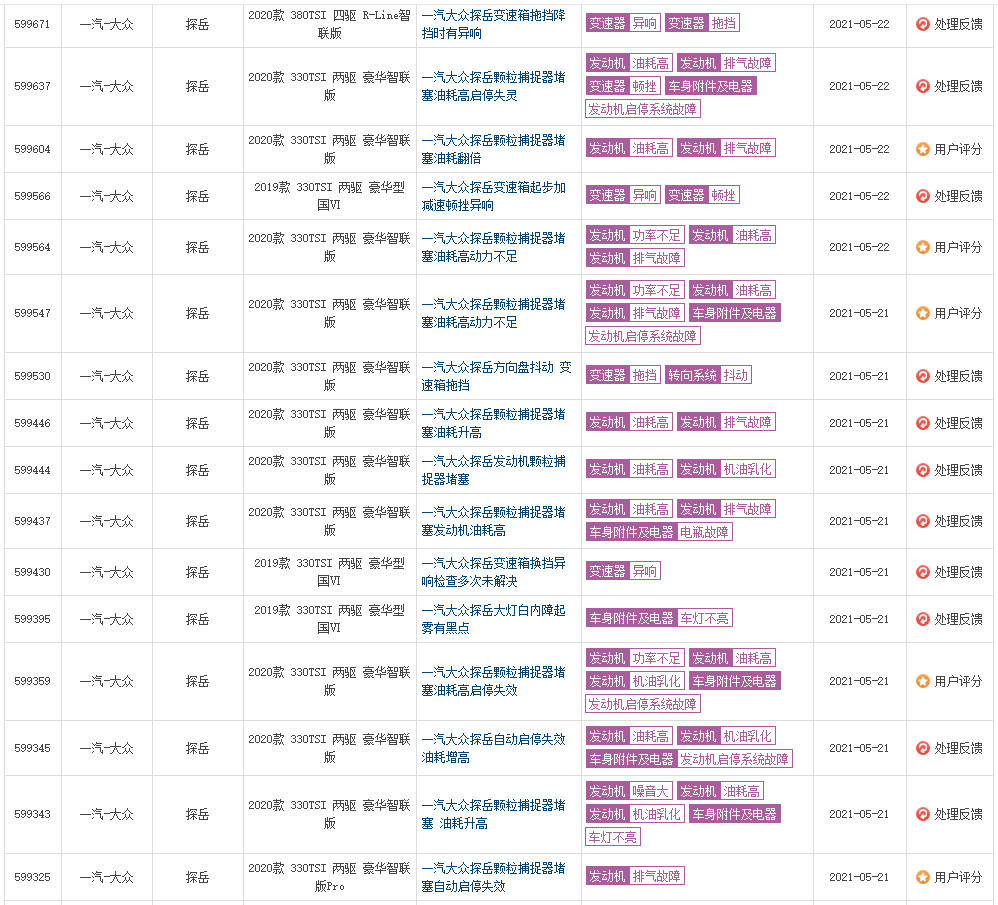Screen dimensions: 998x905
Task: Click the 发动机 功率不足 tag in row 599564
Action: [635, 235]
